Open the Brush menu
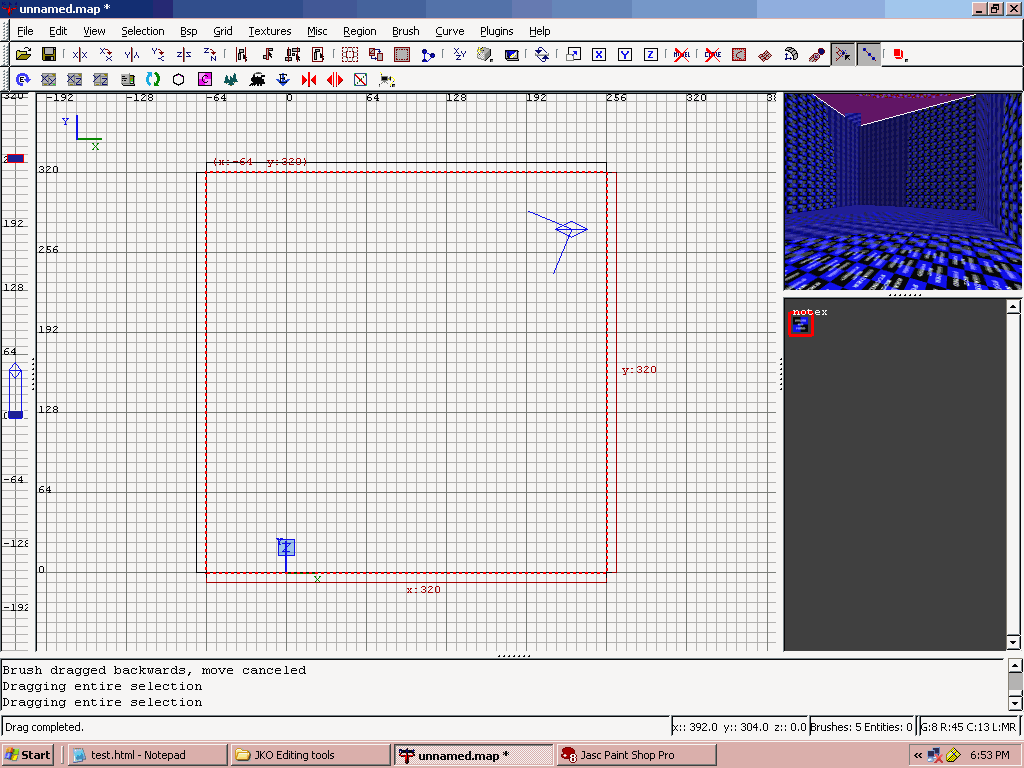The image size is (1024, 768). pyautogui.click(x=406, y=31)
